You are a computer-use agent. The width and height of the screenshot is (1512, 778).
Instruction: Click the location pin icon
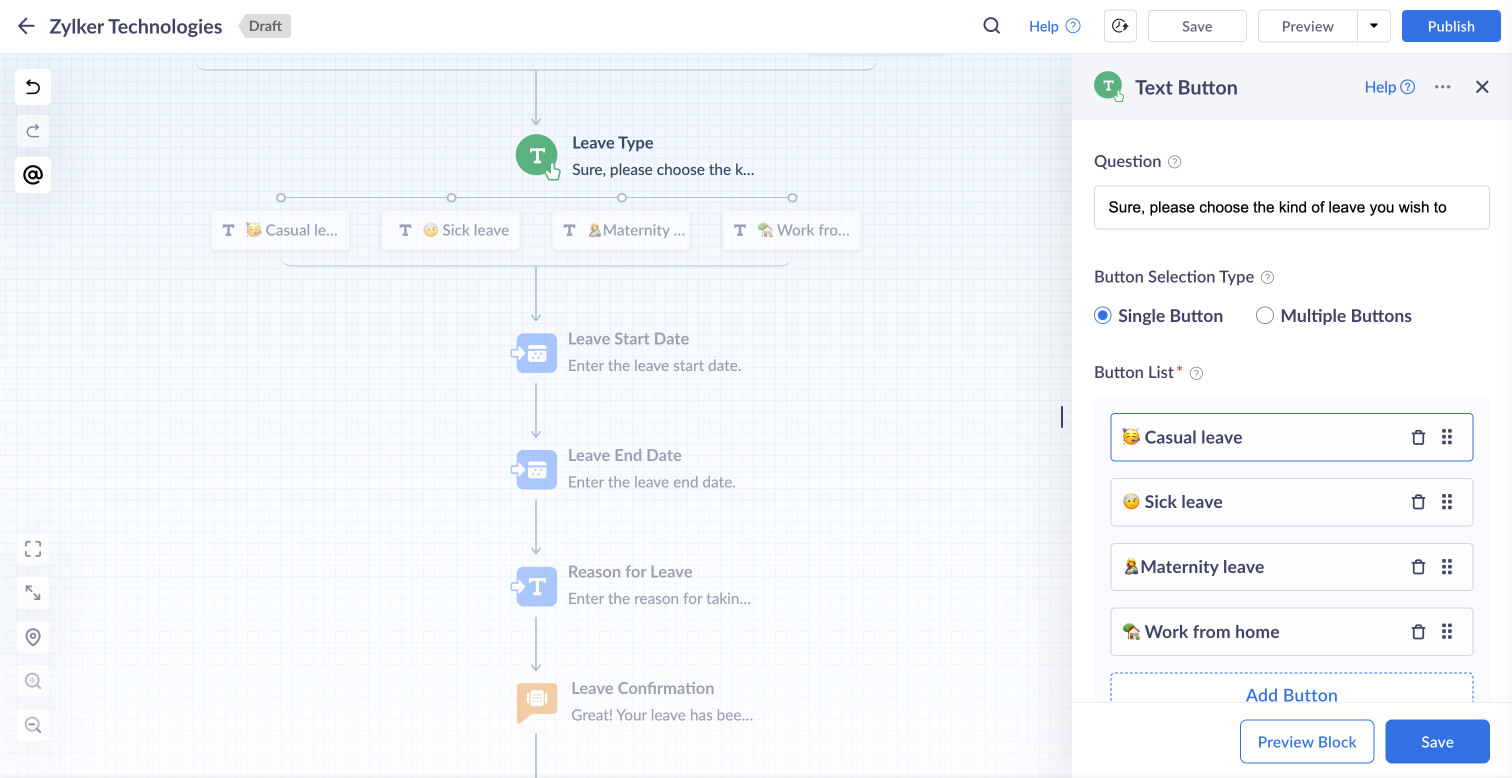pos(33,637)
